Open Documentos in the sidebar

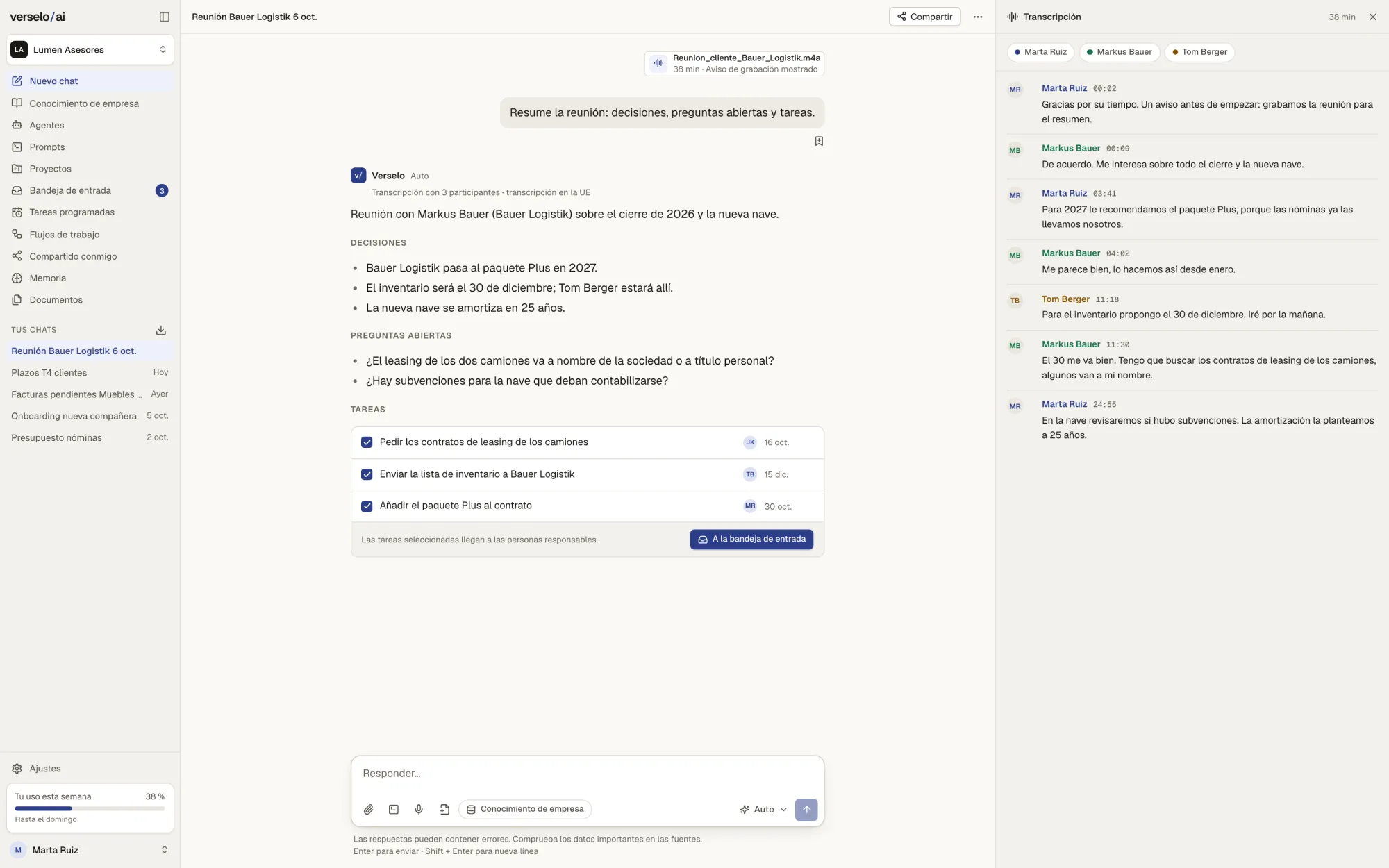coord(90,300)
